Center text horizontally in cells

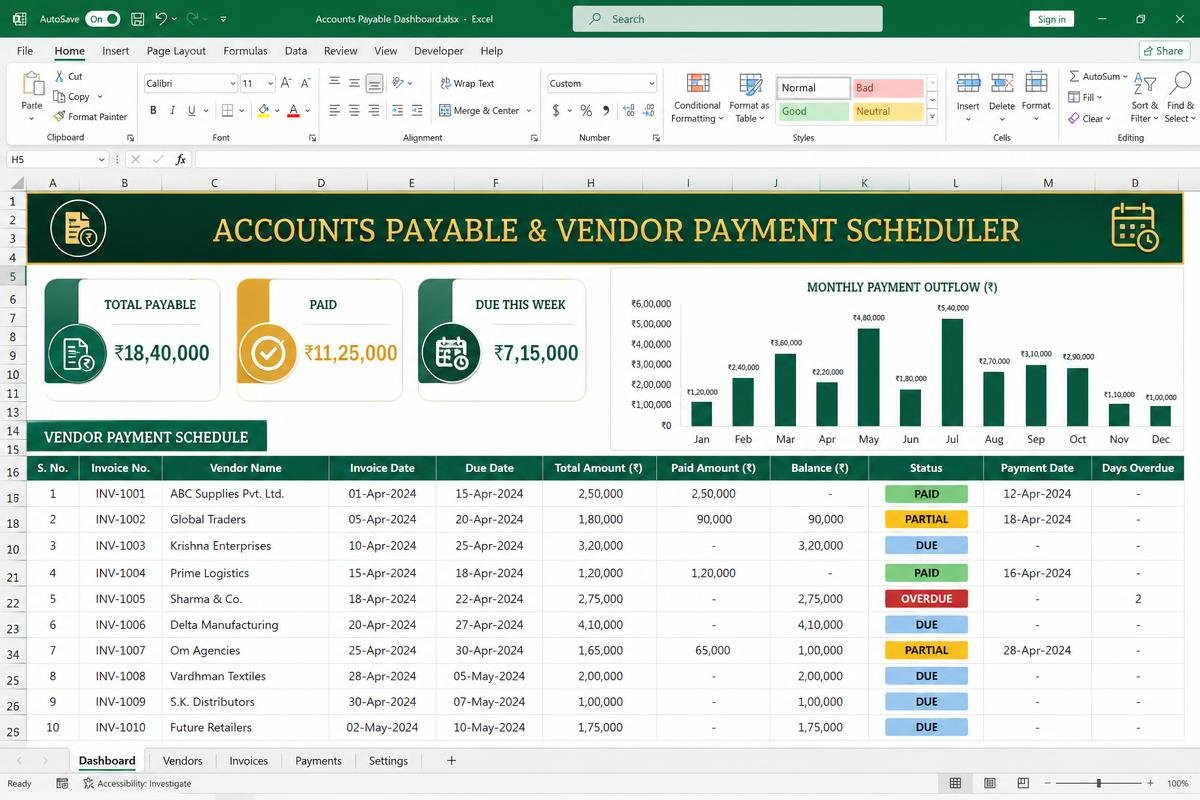[354, 111]
